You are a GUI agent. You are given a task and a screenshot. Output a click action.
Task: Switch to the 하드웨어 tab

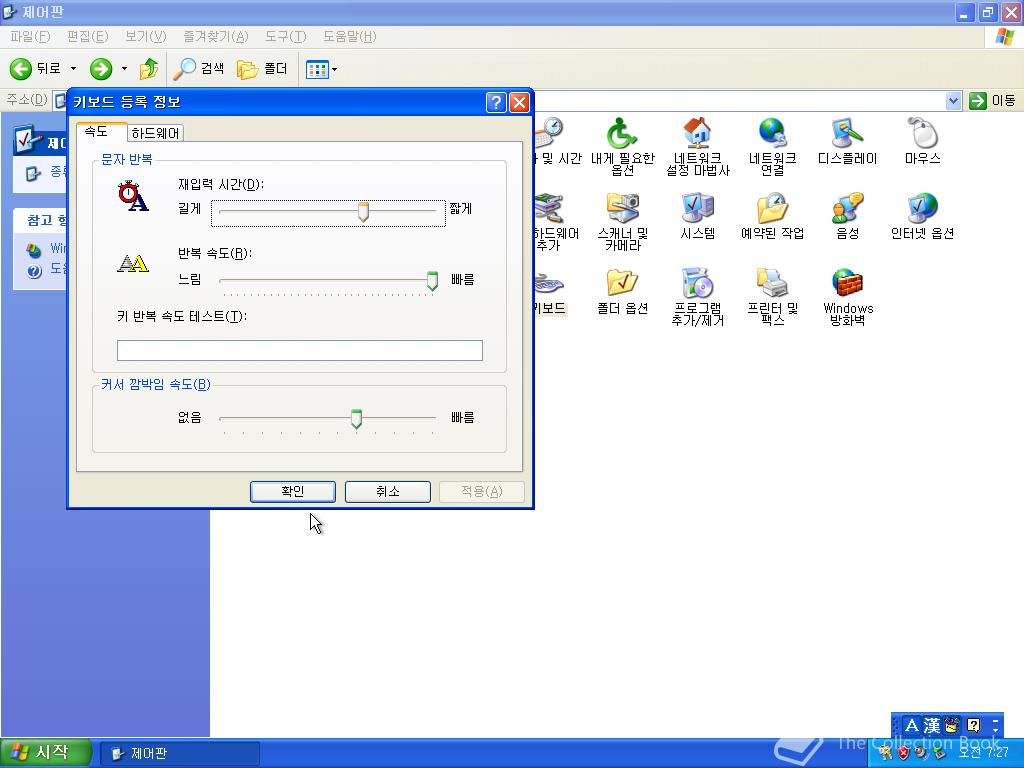155,133
